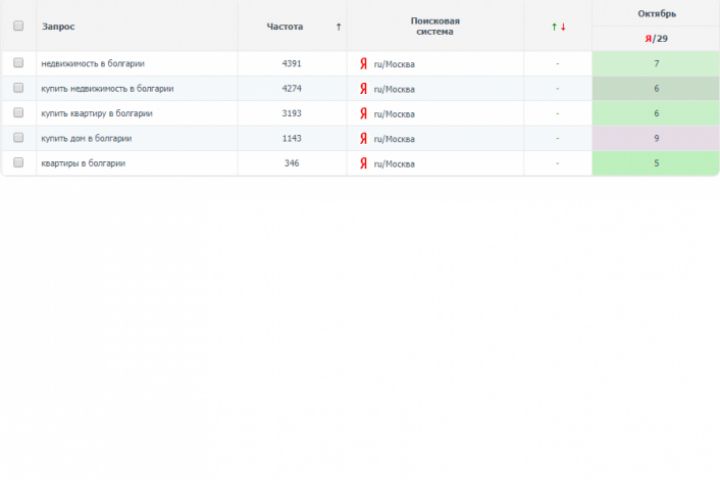Select checkbox for купить дом в болгарии
The image size is (720, 480).
click(x=18, y=138)
